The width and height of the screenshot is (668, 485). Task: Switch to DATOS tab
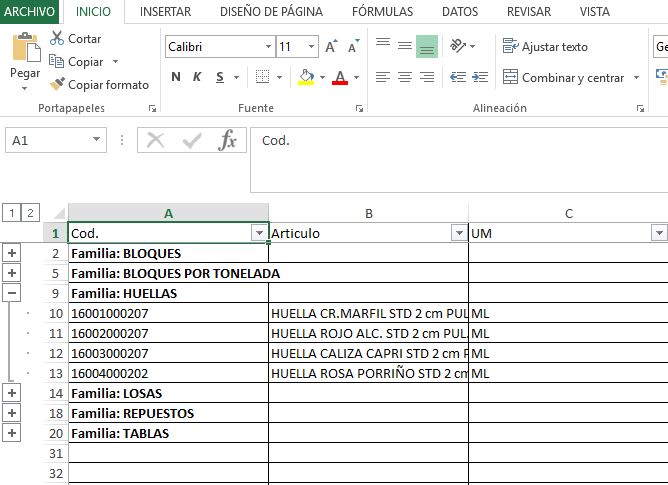pos(460,12)
